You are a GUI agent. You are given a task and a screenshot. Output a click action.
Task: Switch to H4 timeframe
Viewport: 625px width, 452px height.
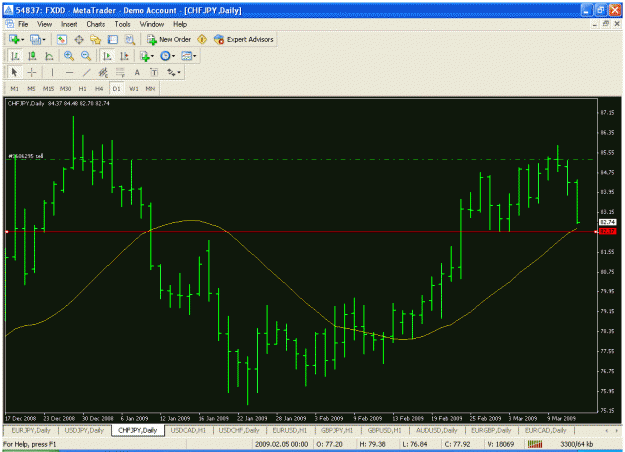tap(99, 89)
